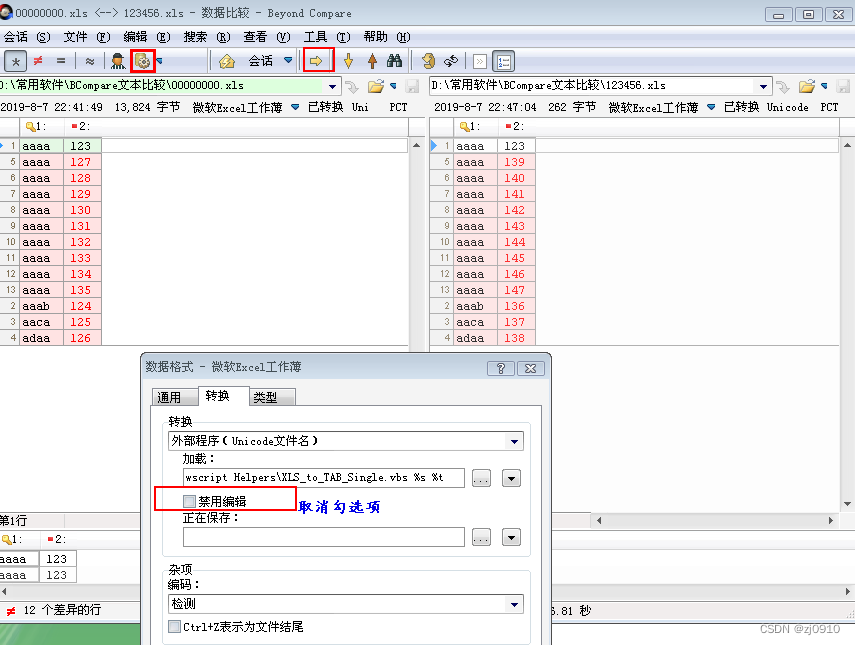This screenshot has width=855, height=645.
Task: Open the left file path dropdown for 00000000.xls
Action: click(332, 86)
